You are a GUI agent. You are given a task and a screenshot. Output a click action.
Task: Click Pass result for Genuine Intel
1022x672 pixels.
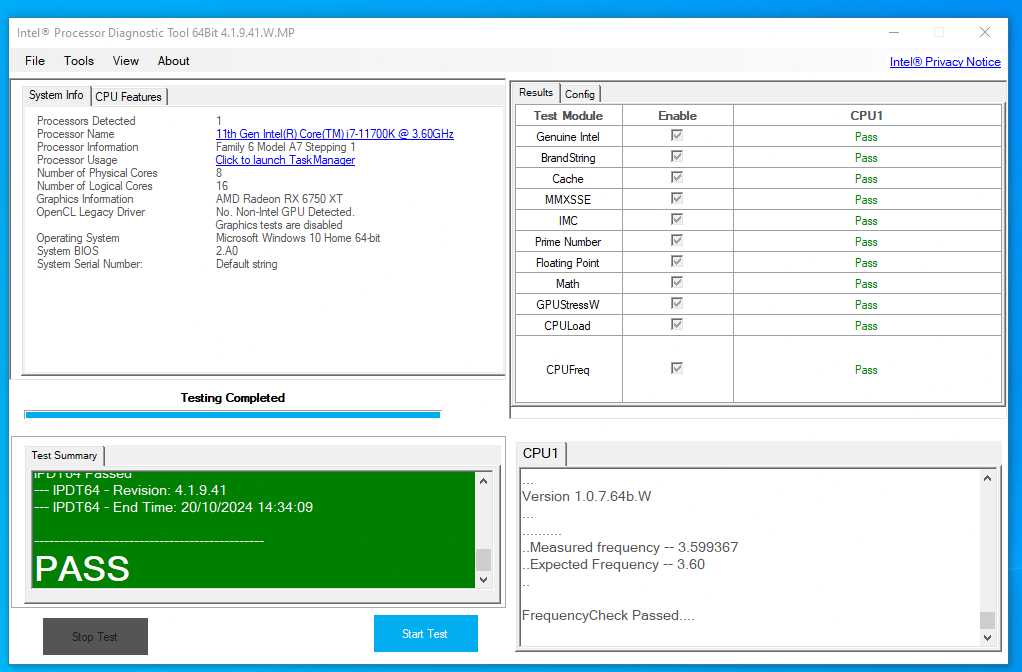[x=866, y=137]
